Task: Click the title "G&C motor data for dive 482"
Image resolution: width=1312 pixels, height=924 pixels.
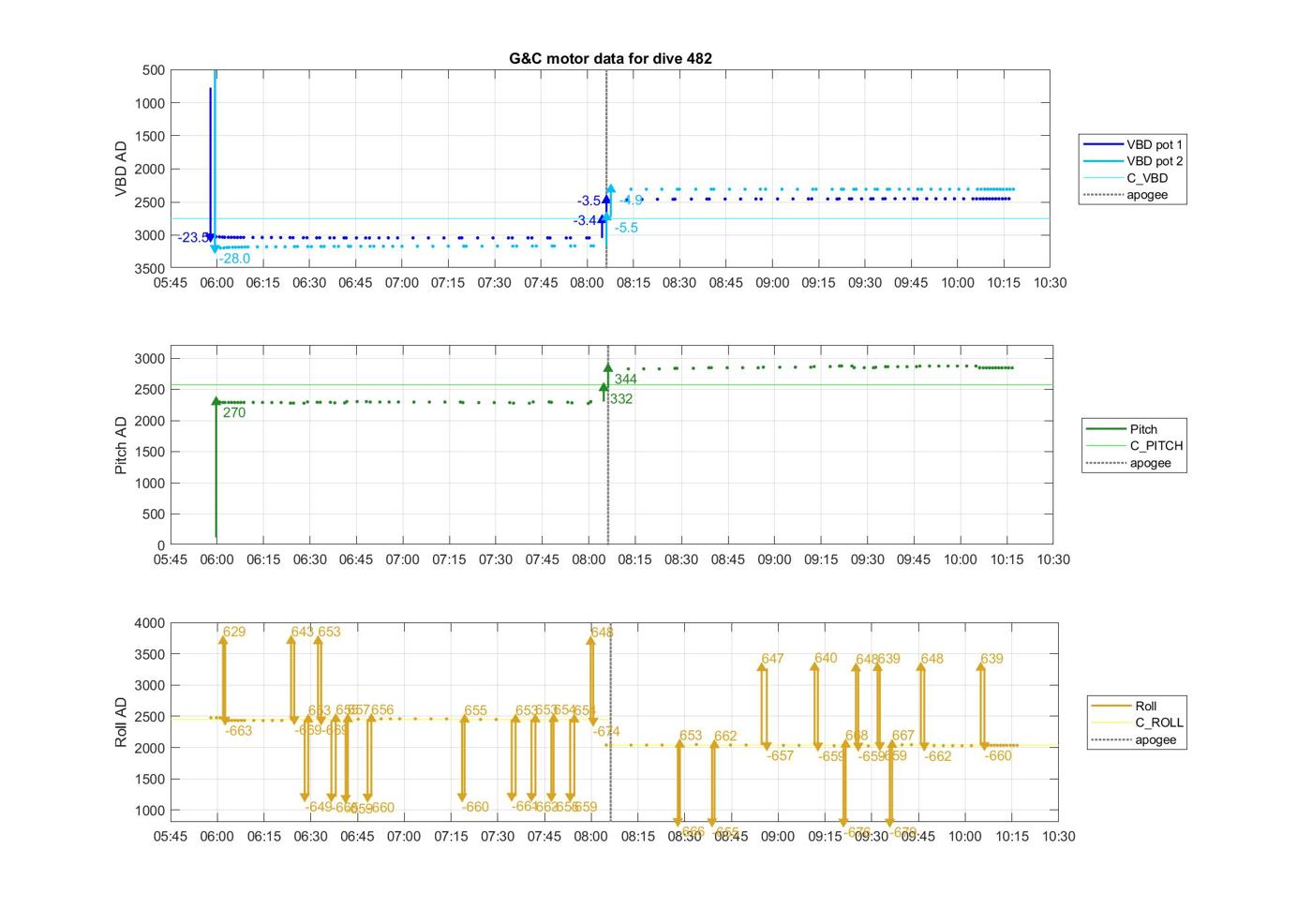Action: click(x=610, y=58)
